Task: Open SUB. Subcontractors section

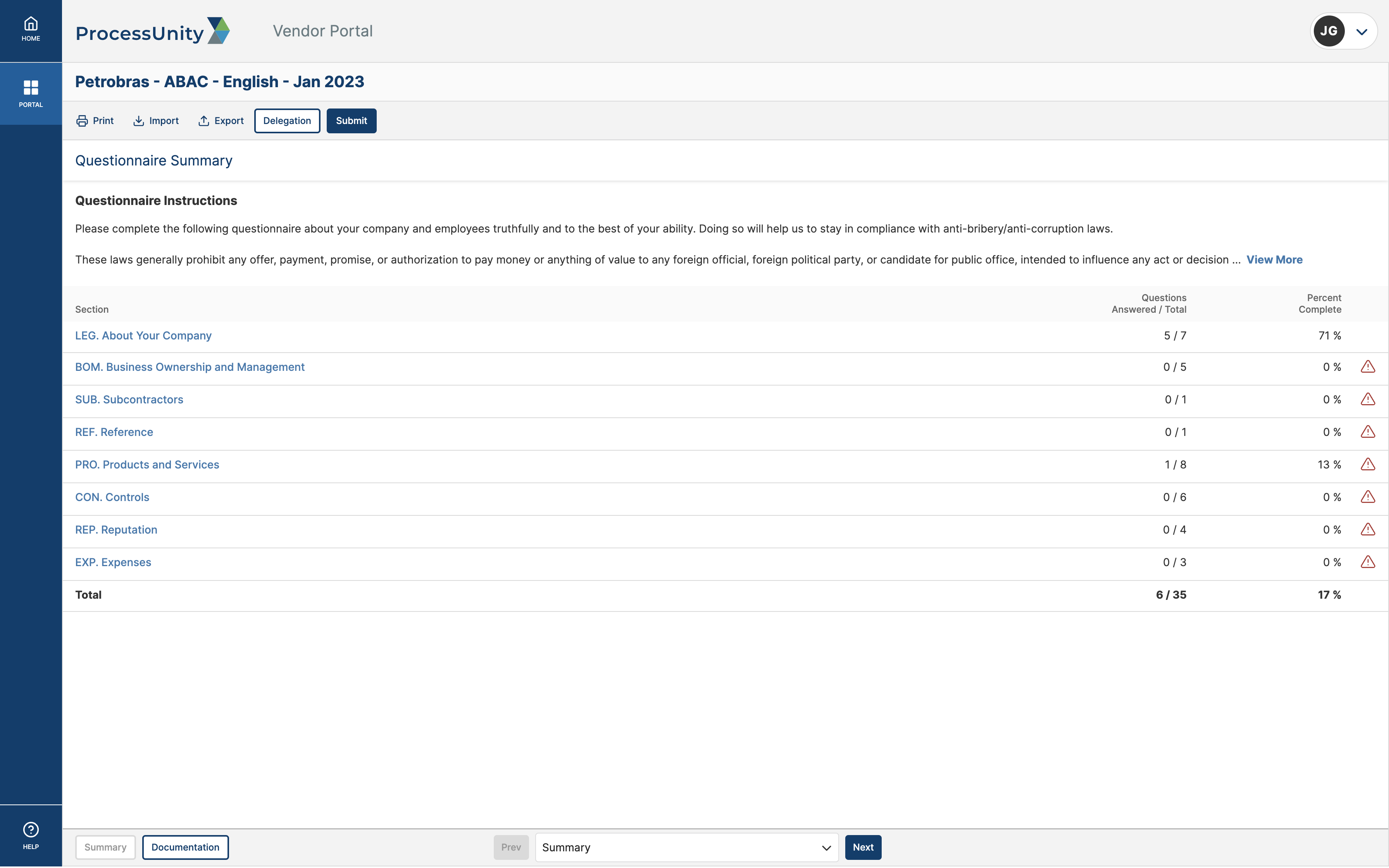Action: 129,400
